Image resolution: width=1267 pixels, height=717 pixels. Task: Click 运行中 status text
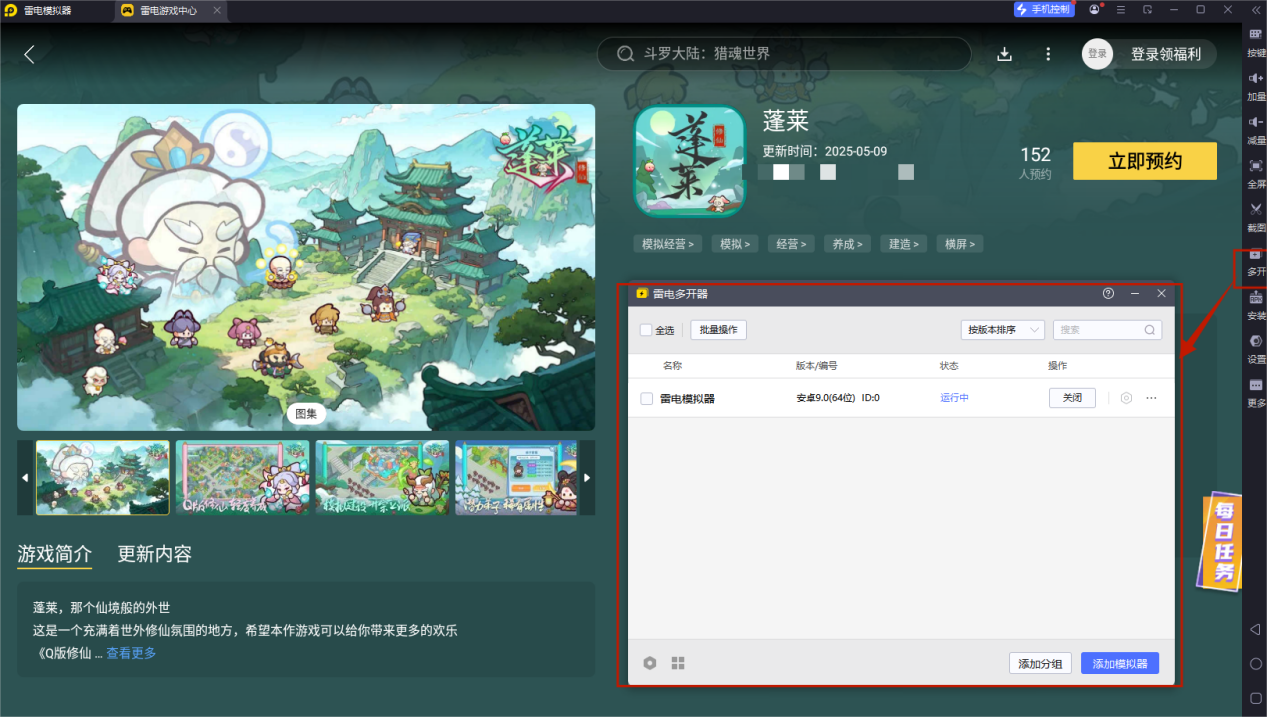click(x=954, y=398)
